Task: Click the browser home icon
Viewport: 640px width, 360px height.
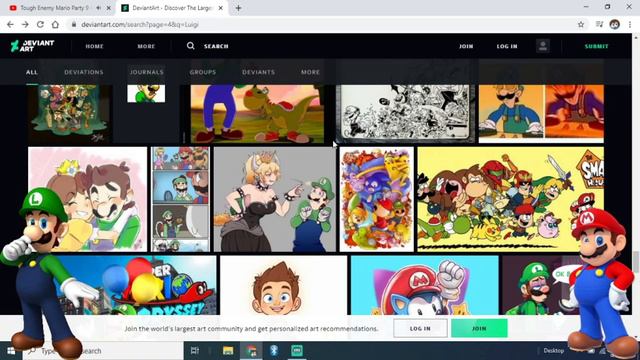Action: (55, 24)
